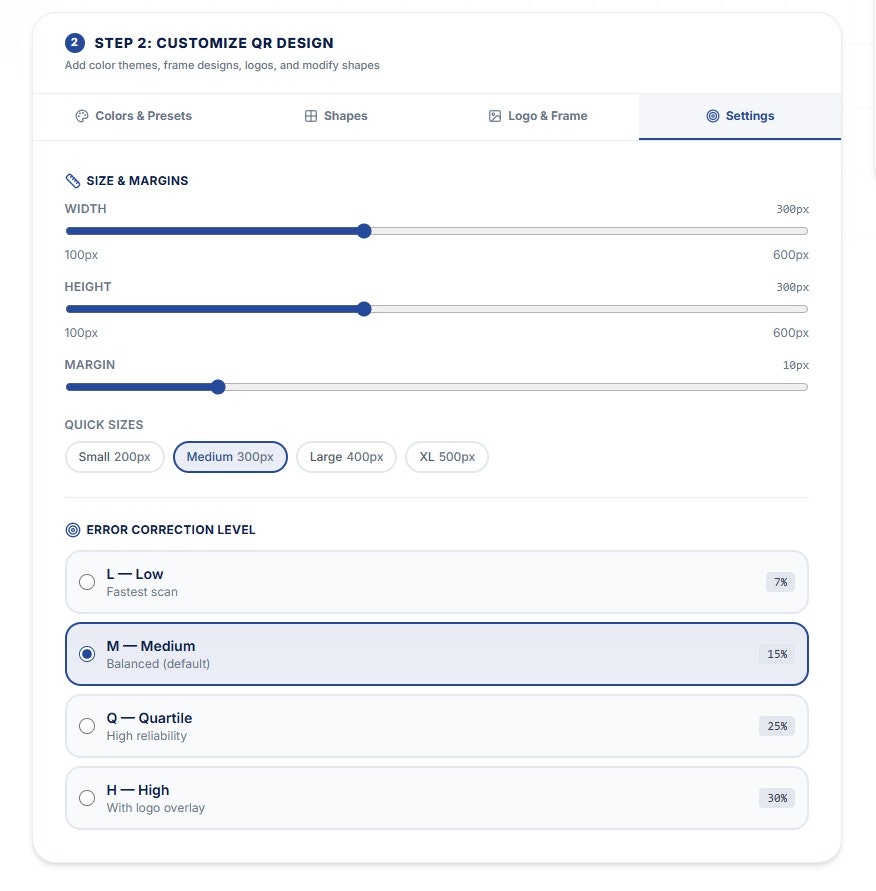
Task: Click the step 2 number badge
Action: point(74,43)
